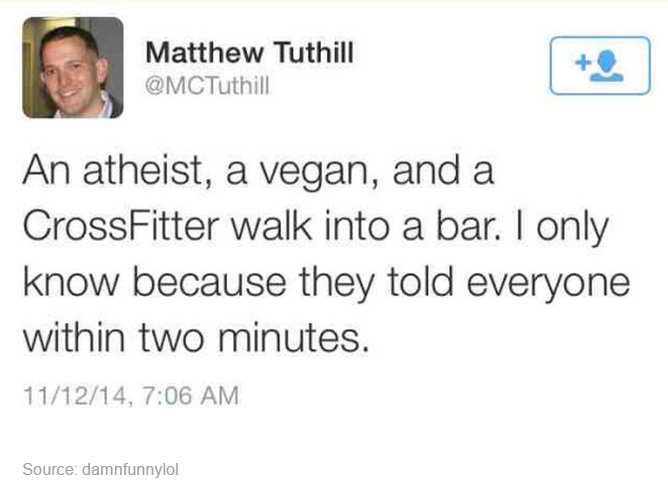
Task: Click the tweet timestamp 11/12/14, 7:06 AM
Action: point(131,396)
